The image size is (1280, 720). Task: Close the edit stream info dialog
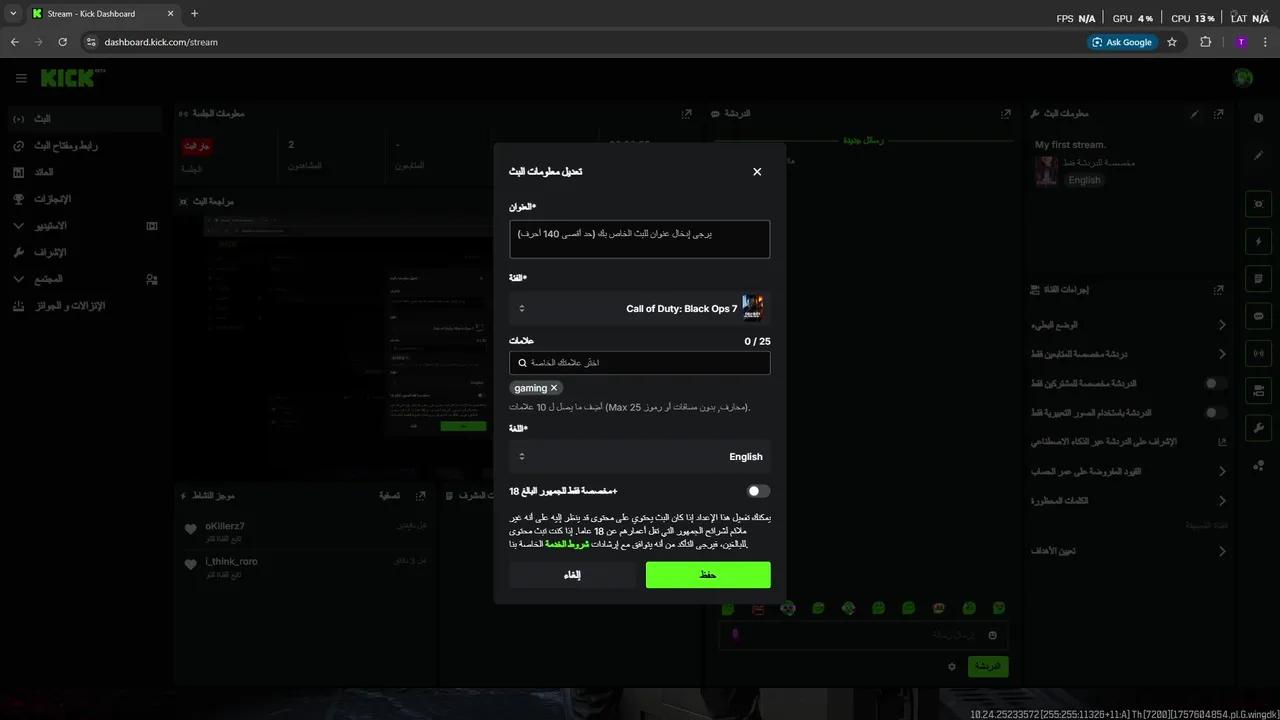click(x=757, y=172)
